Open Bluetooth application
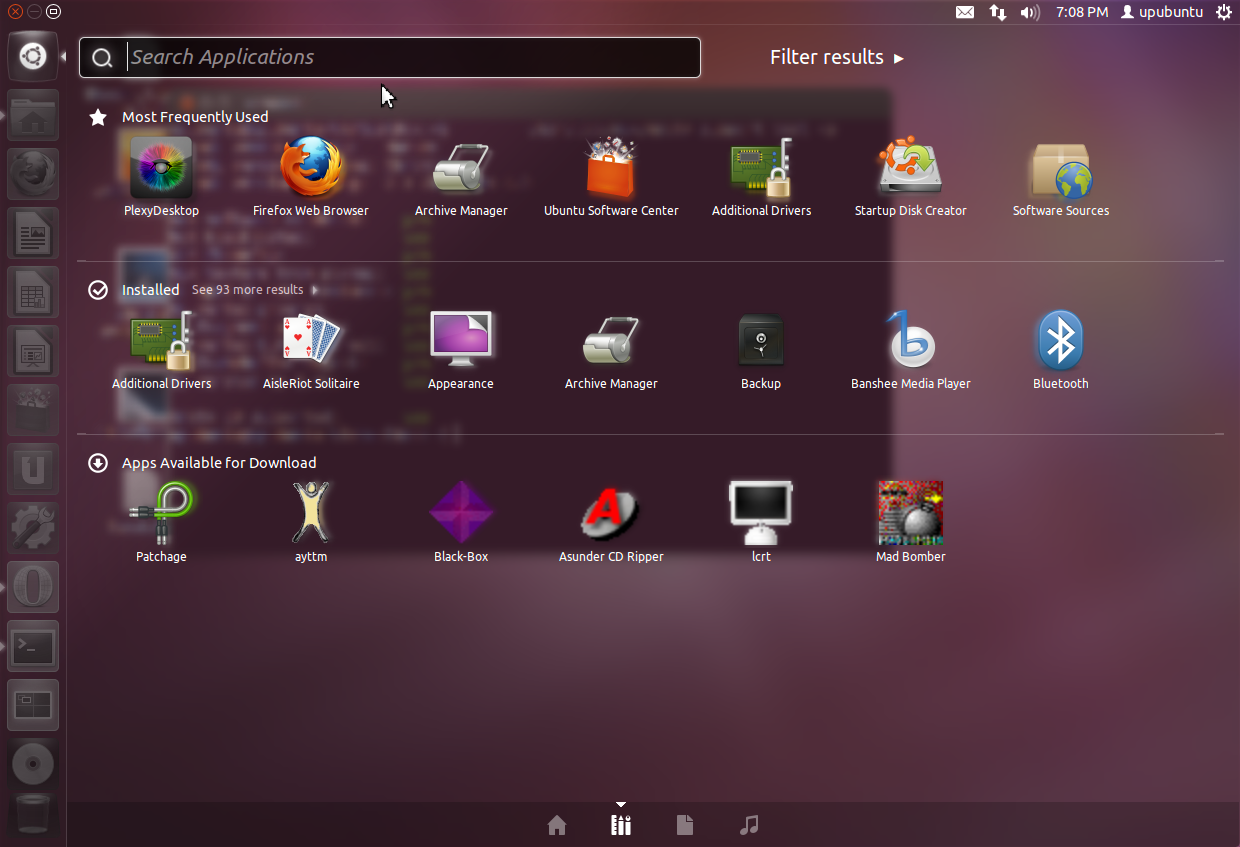The width and height of the screenshot is (1240, 847). coord(1061,350)
